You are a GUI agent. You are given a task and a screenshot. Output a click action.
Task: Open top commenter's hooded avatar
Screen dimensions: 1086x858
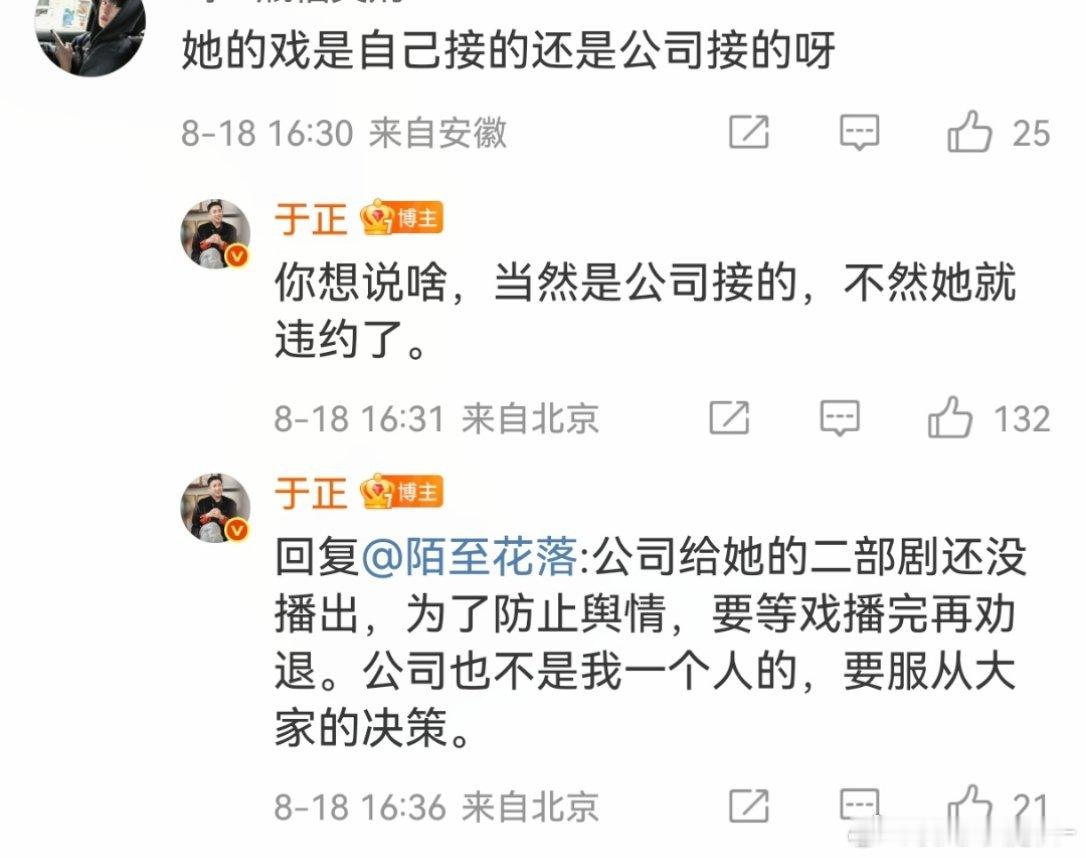[91, 36]
